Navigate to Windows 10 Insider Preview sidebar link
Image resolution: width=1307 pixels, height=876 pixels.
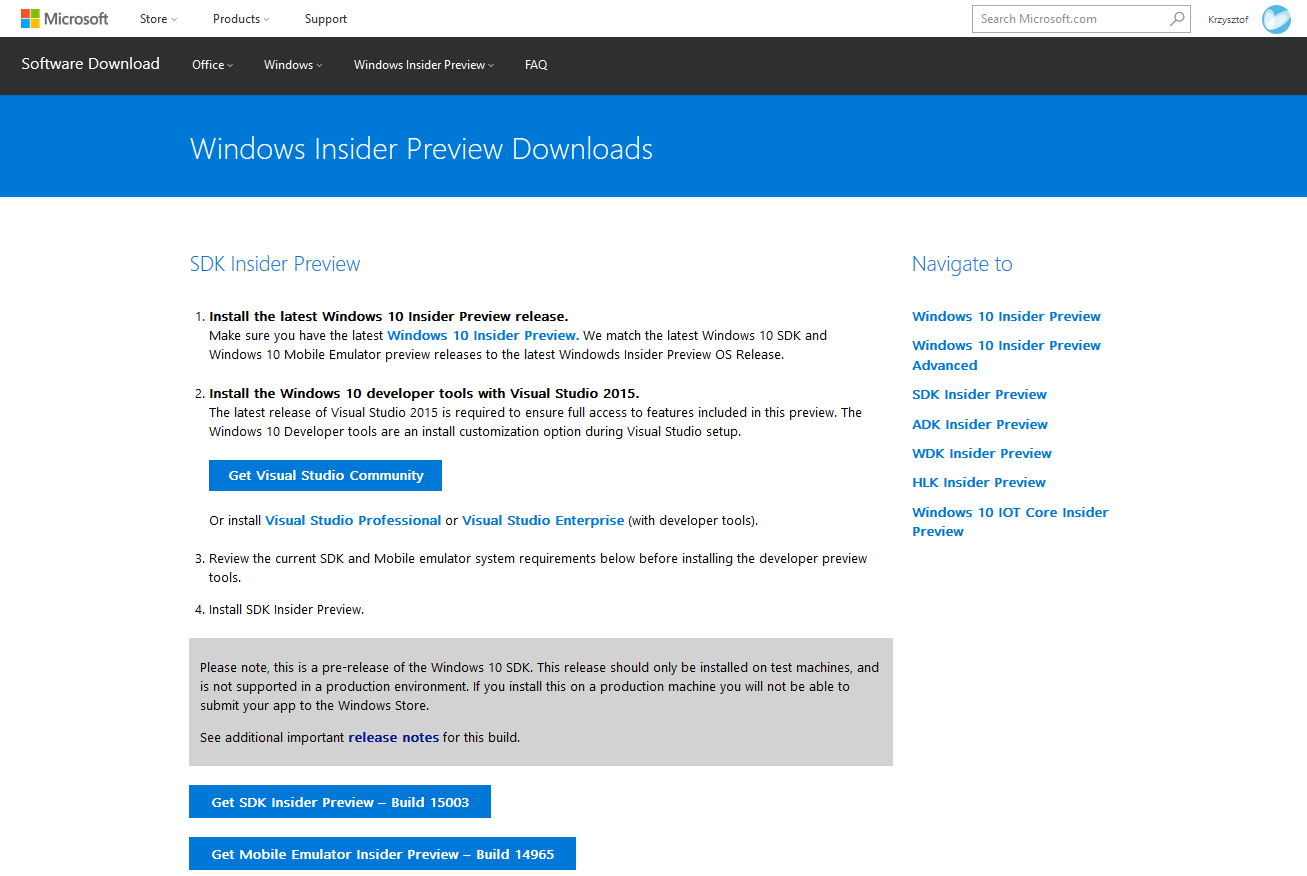click(x=1006, y=316)
